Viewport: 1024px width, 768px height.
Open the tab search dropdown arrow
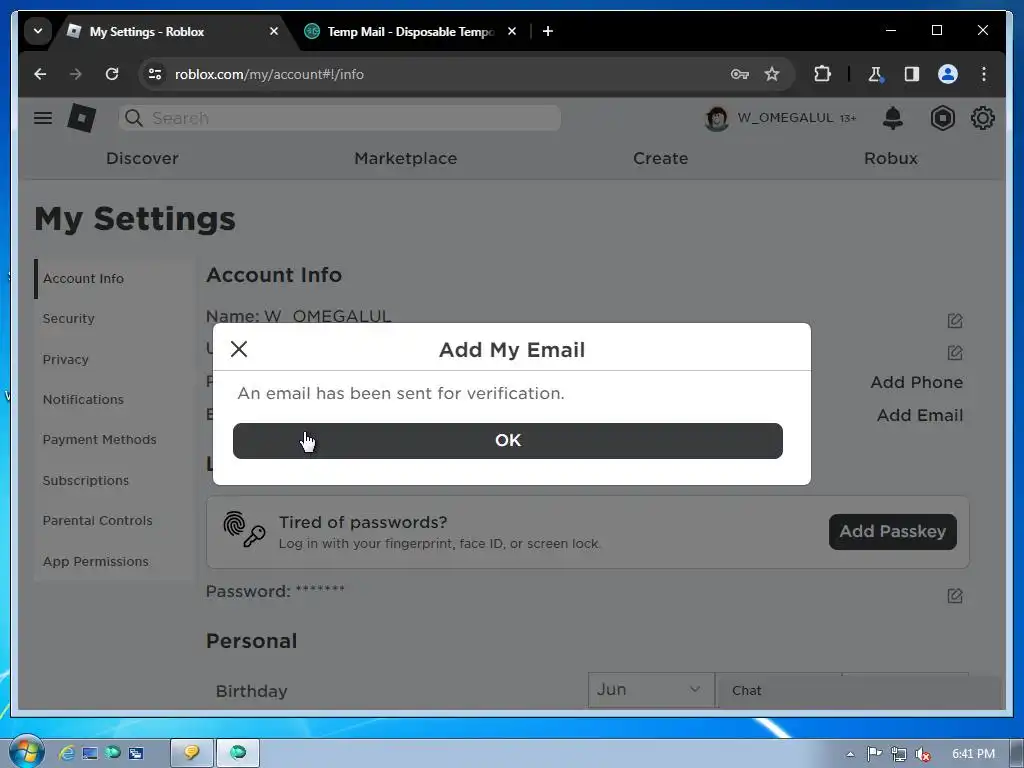click(x=38, y=31)
